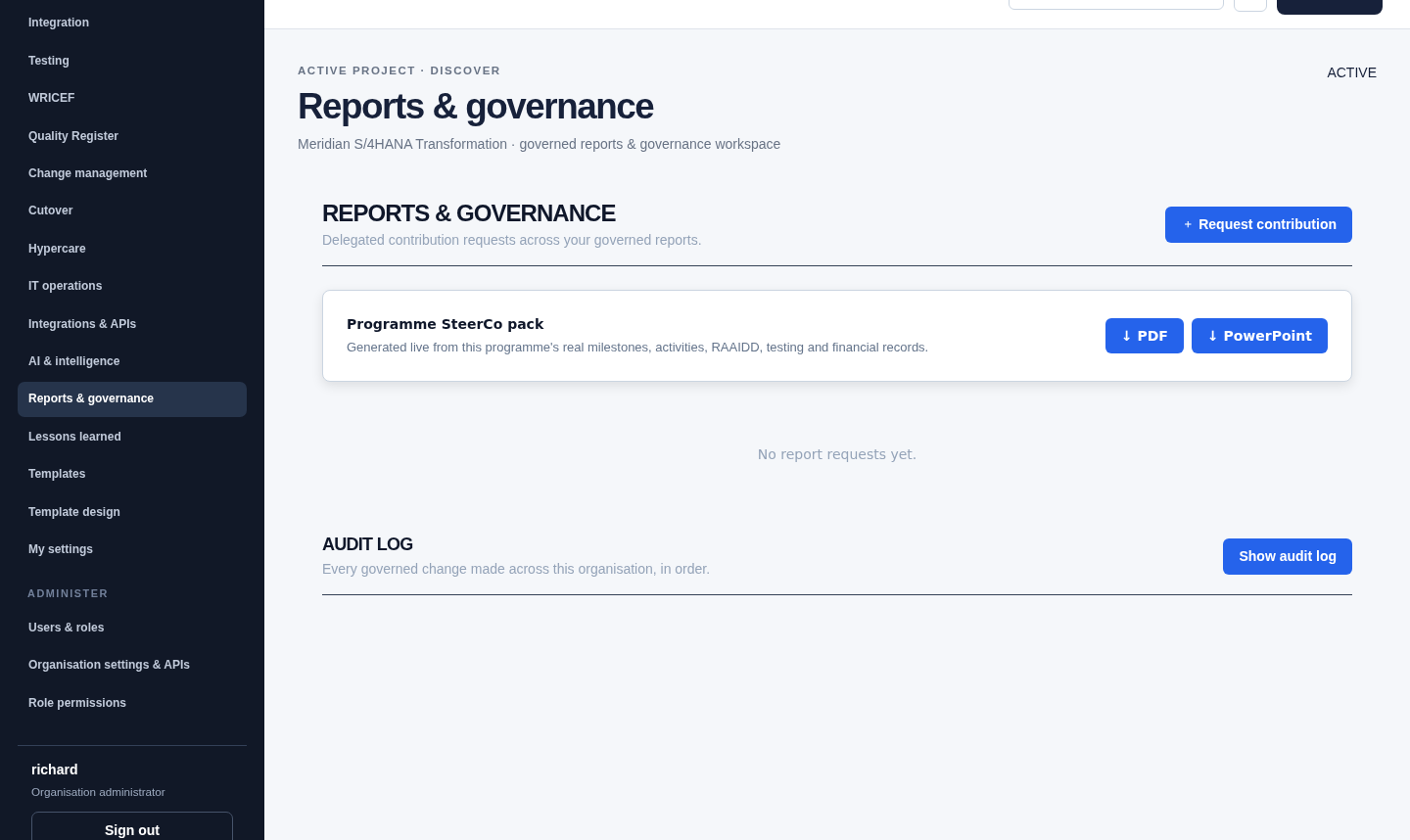Open Integrations & APIs page
Screen dimensions: 1410x840
pyautogui.click(x=132, y=324)
